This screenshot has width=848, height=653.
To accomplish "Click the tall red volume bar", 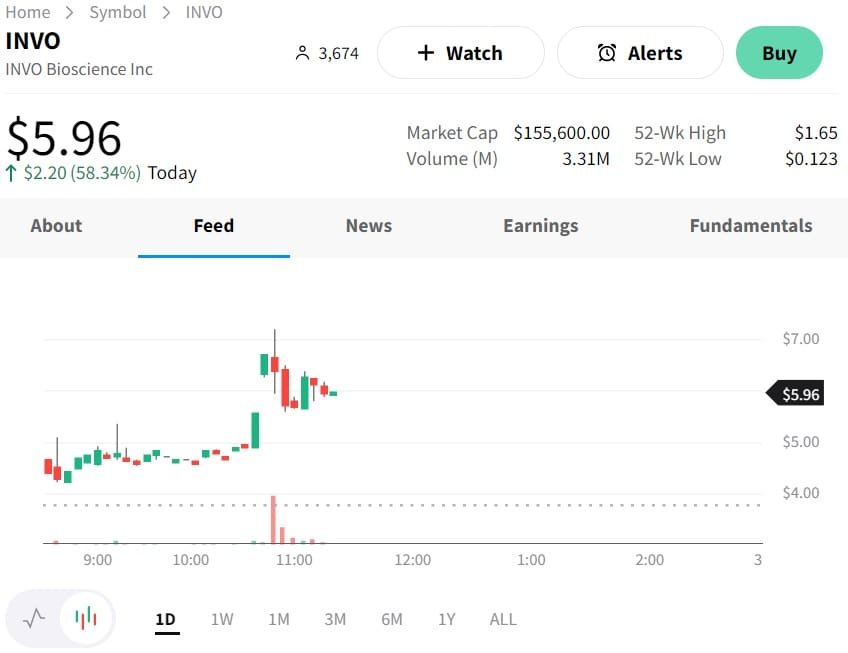I will coord(273,520).
